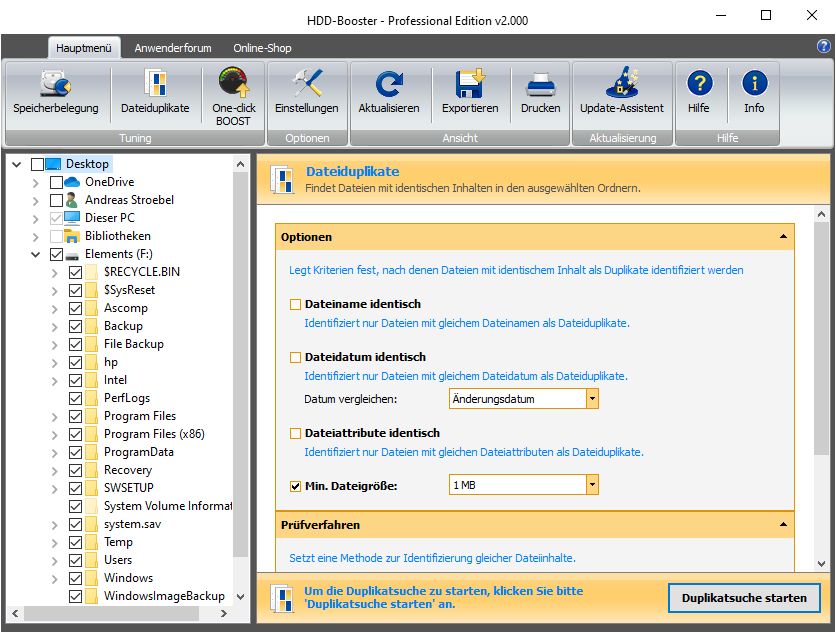The width and height of the screenshot is (836, 633).
Task: Enable the Dateiname identisch checkbox
Action: 295,305
